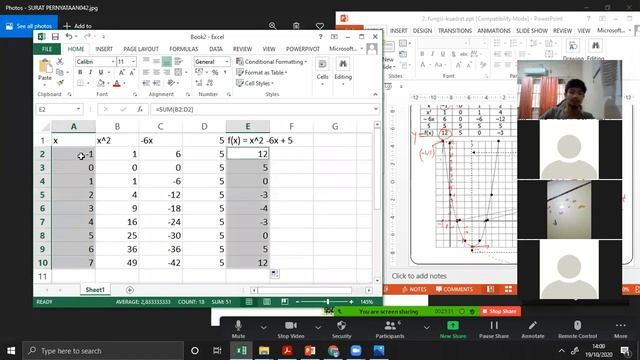The width and height of the screenshot is (640, 360).
Task: Click the Save icon in Excel title bar
Action: (55, 37)
